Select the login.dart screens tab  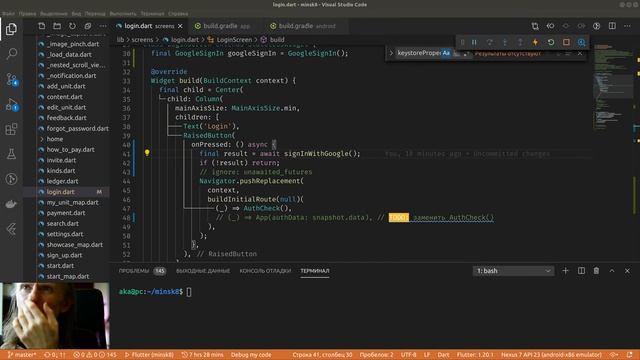(x=149, y=26)
